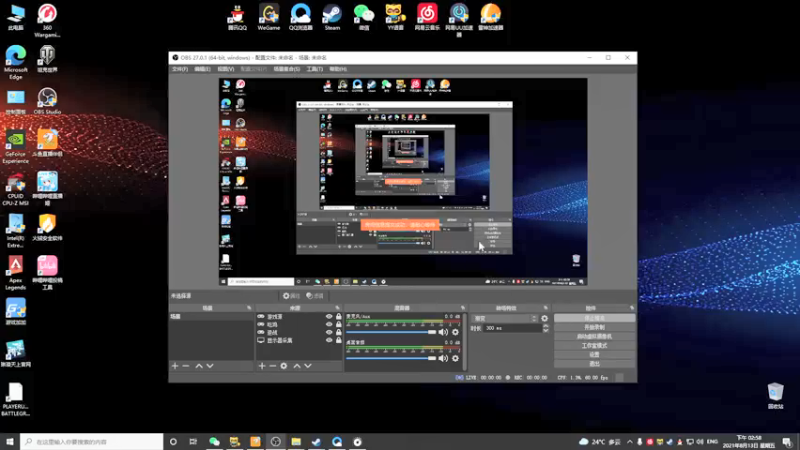
Task: Toggle lock of 显示器采集 source
Action: pos(338,340)
